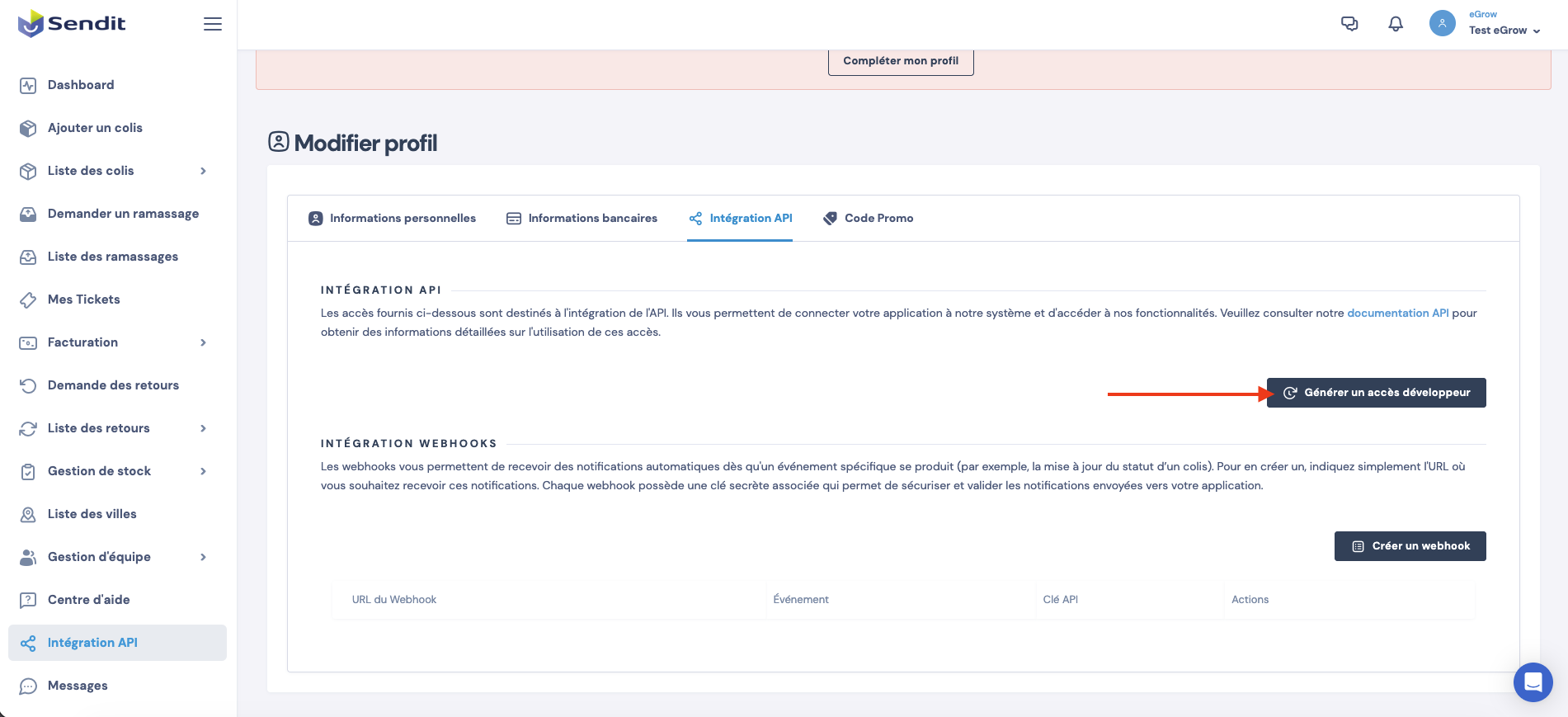Click the Demande des retours icon
Viewport: 1568px width, 717px height.
pos(28,385)
